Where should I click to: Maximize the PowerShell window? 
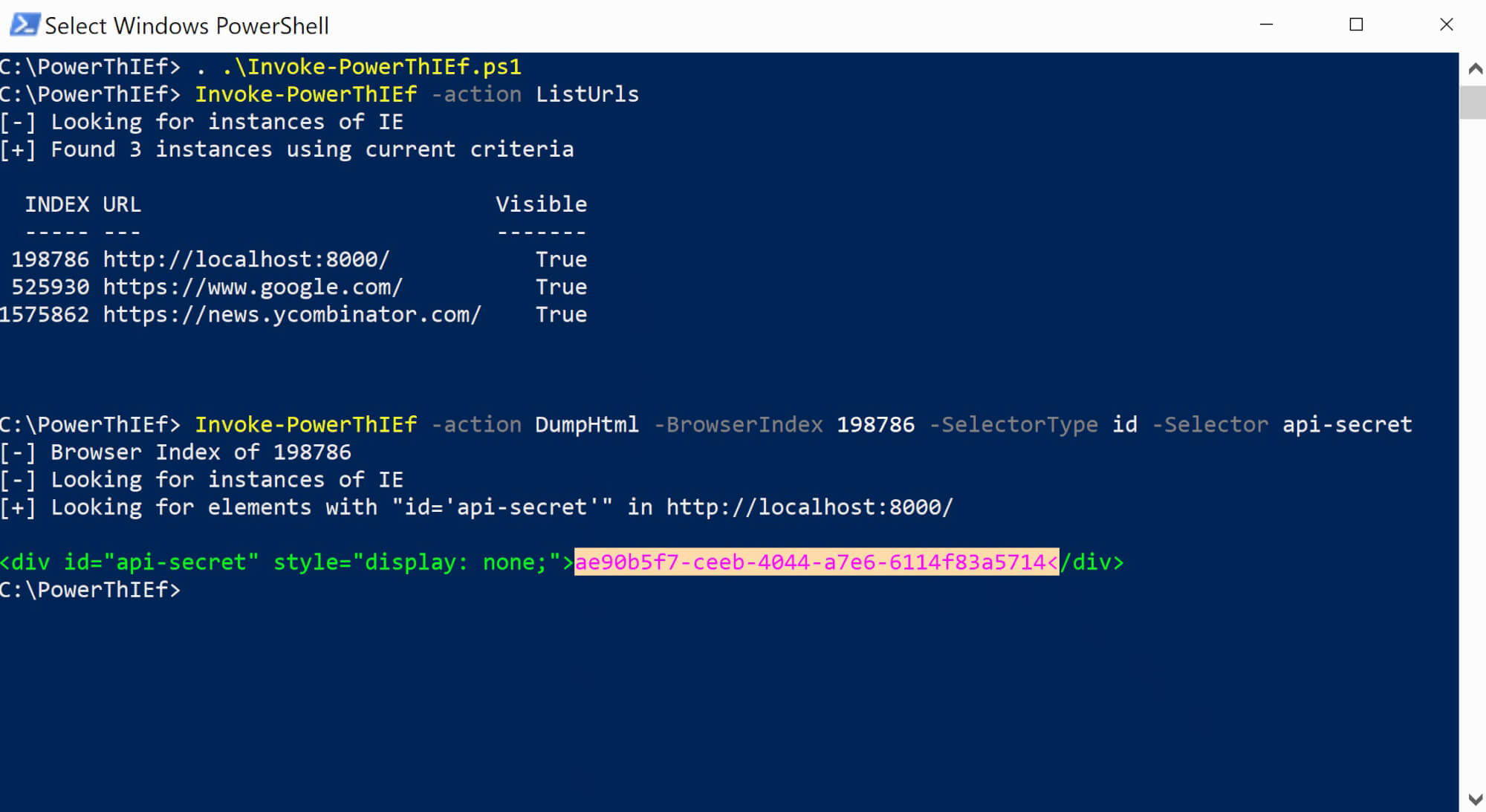coord(1356,25)
